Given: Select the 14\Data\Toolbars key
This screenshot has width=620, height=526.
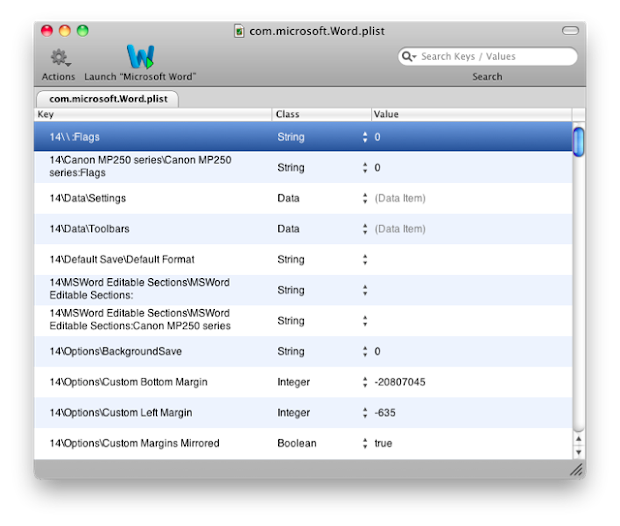Looking at the screenshot, I should click(89, 229).
